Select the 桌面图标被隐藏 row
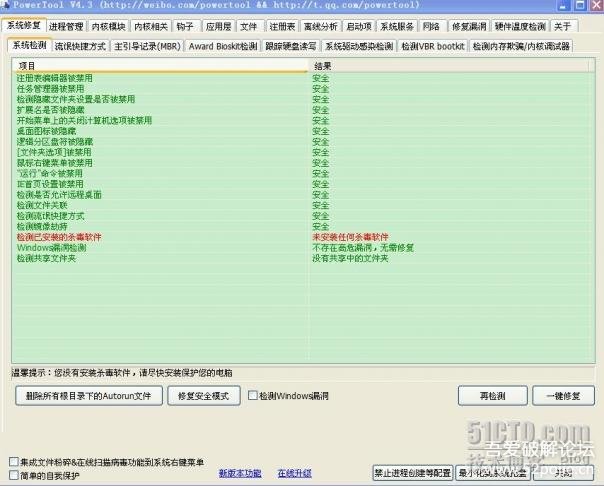Image resolution: width=604 pixels, height=486 pixels. click(304, 131)
